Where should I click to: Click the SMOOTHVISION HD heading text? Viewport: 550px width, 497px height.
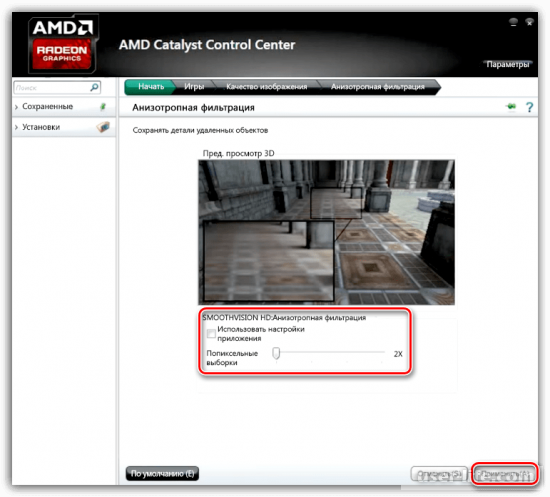[x=284, y=317]
